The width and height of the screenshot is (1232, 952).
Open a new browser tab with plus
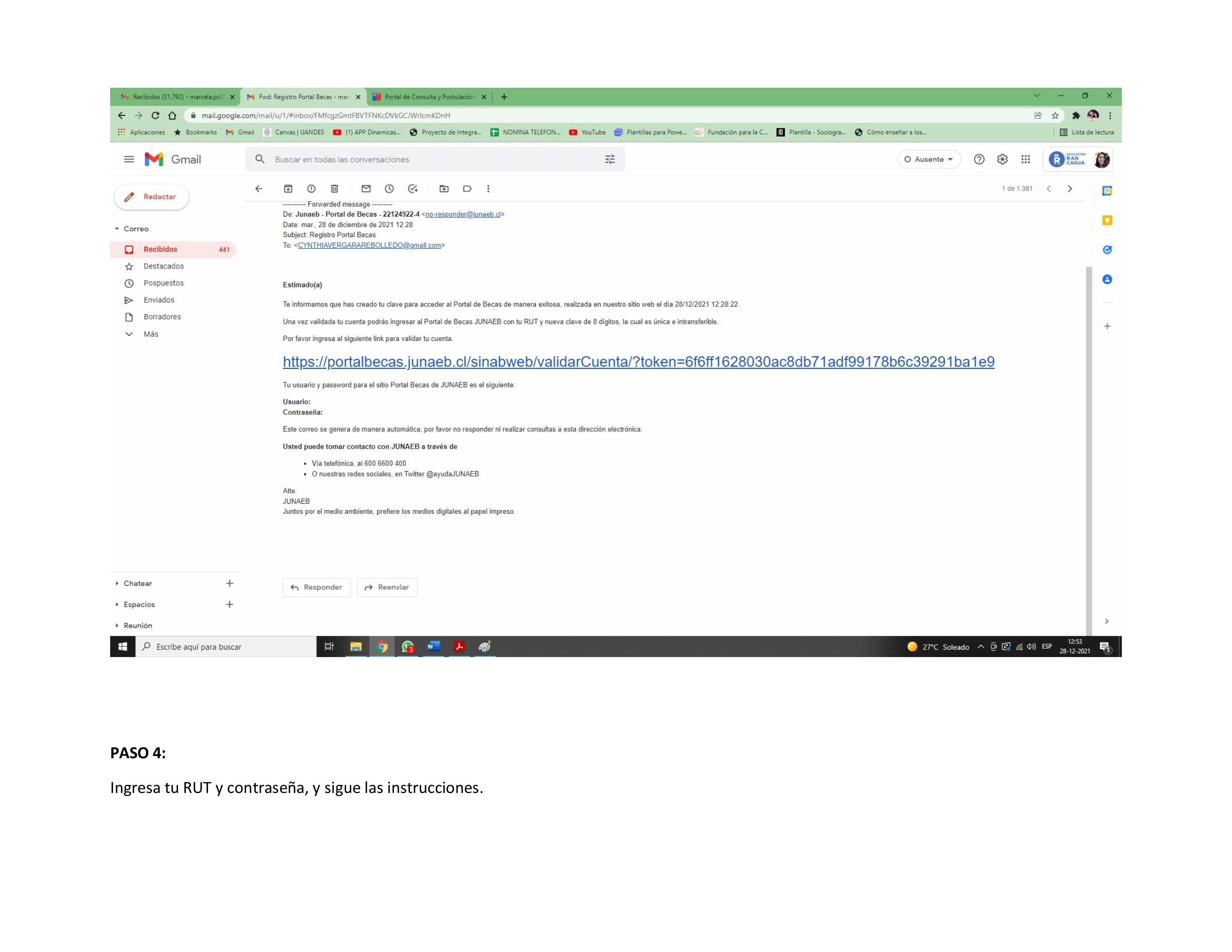pyautogui.click(x=504, y=97)
